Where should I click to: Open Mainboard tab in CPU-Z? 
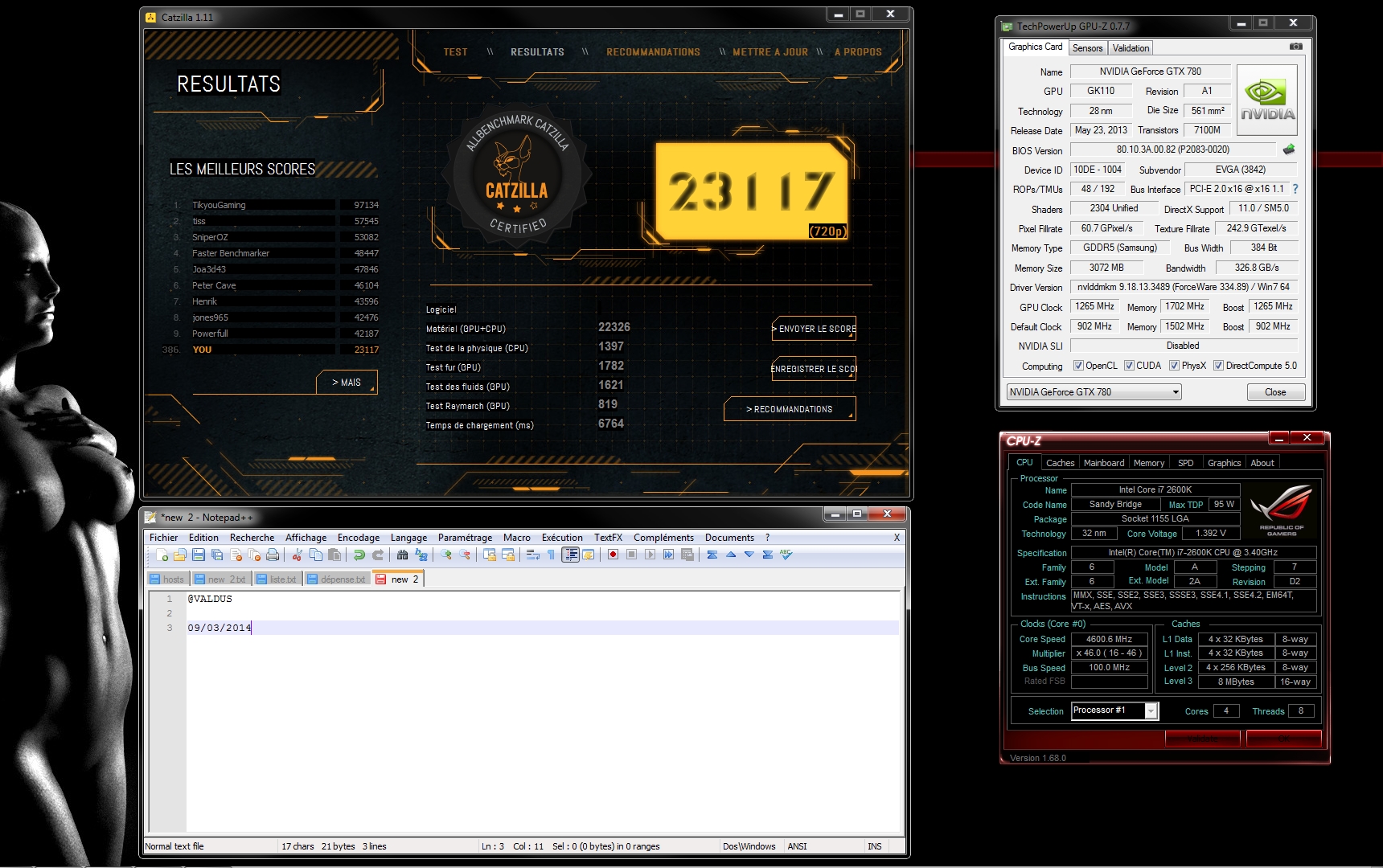(x=1104, y=463)
